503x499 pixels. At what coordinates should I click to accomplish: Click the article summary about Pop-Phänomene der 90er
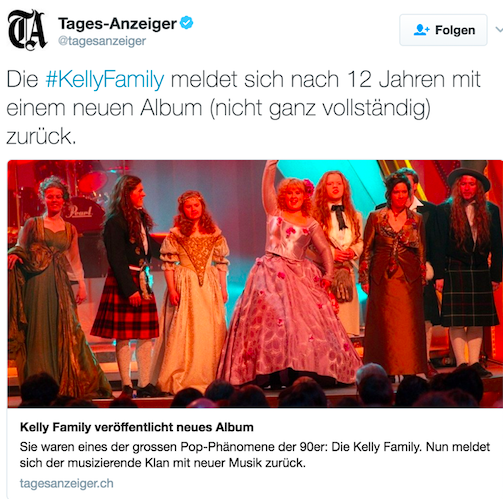255,455
